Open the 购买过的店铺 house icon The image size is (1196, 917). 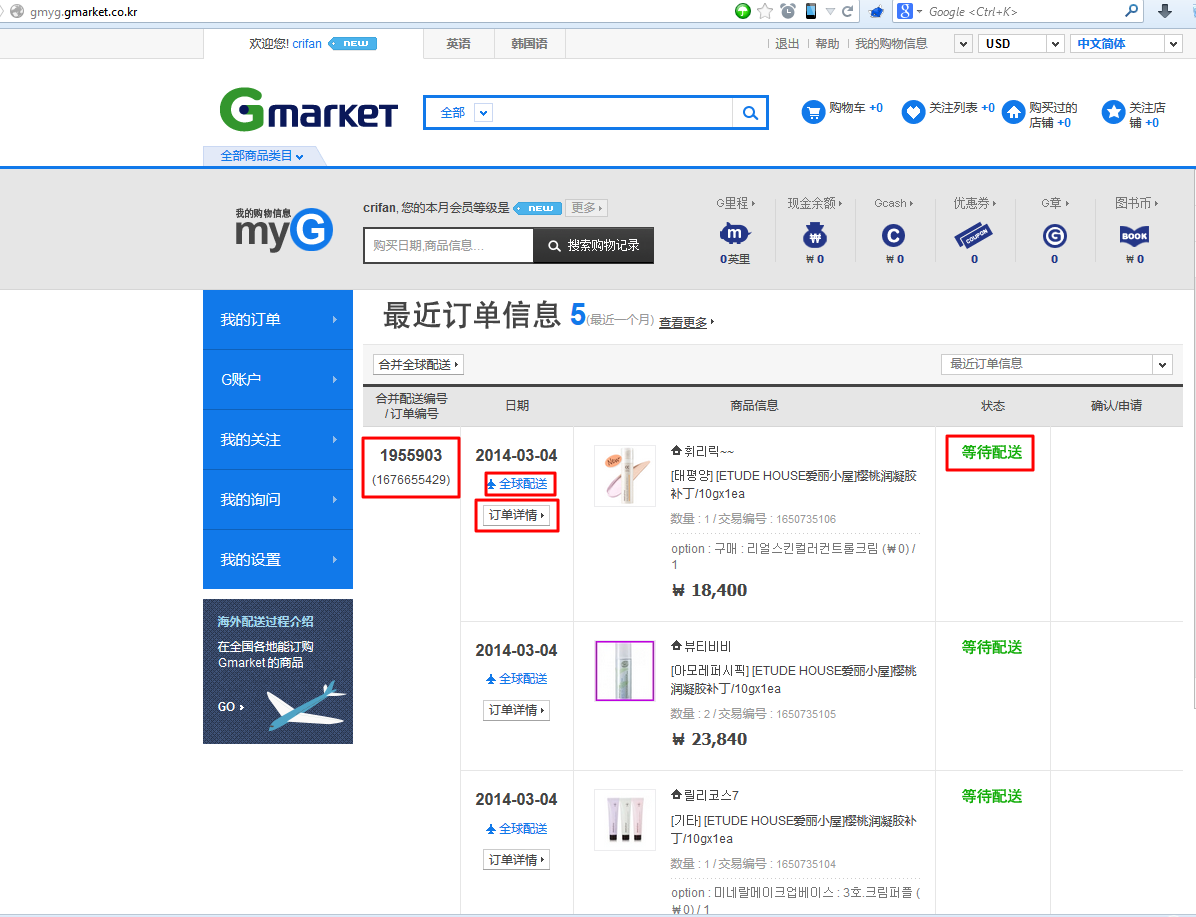coord(1013,112)
